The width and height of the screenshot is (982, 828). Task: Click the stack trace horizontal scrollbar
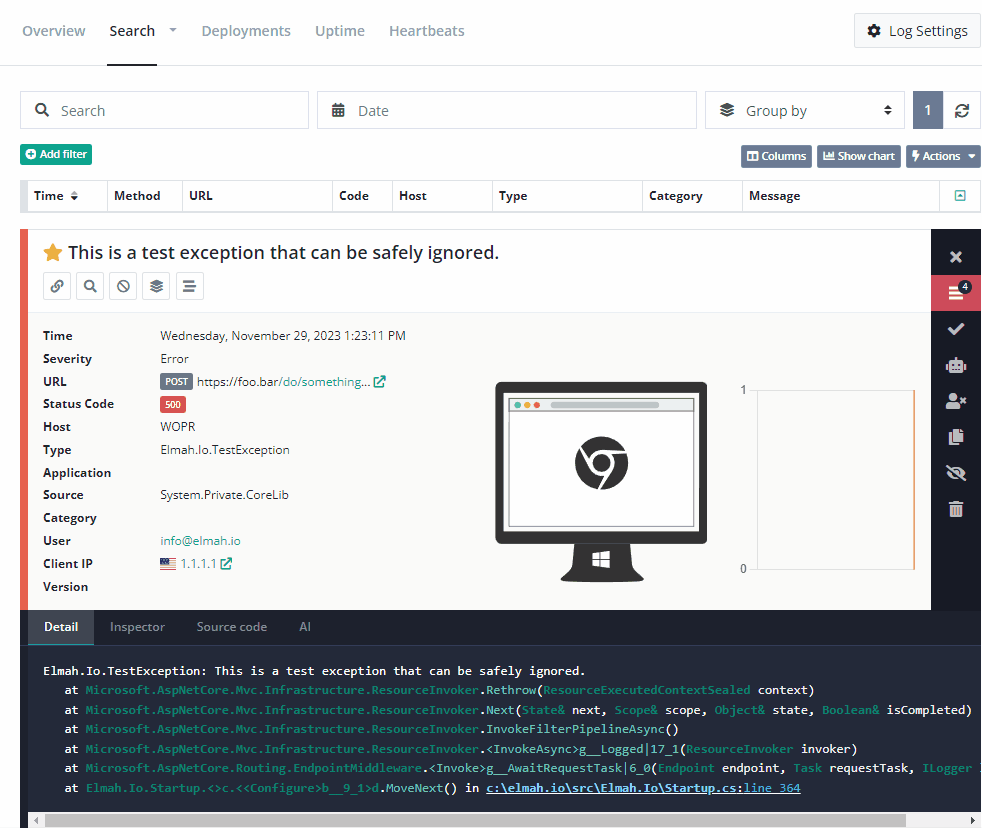tap(475, 820)
